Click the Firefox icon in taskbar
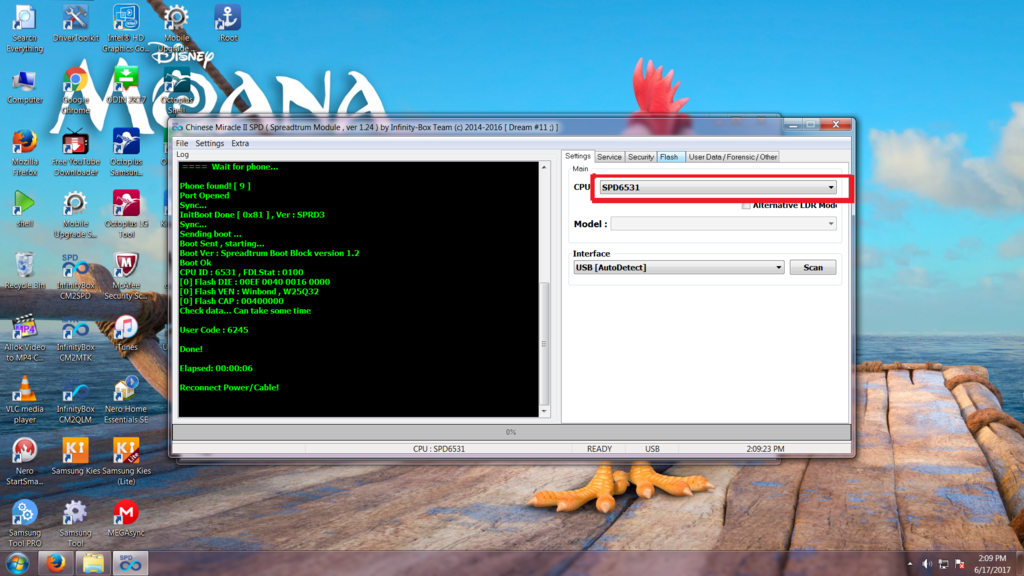Viewport: 1024px width, 576px height. pyautogui.click(x=56, y=562)
